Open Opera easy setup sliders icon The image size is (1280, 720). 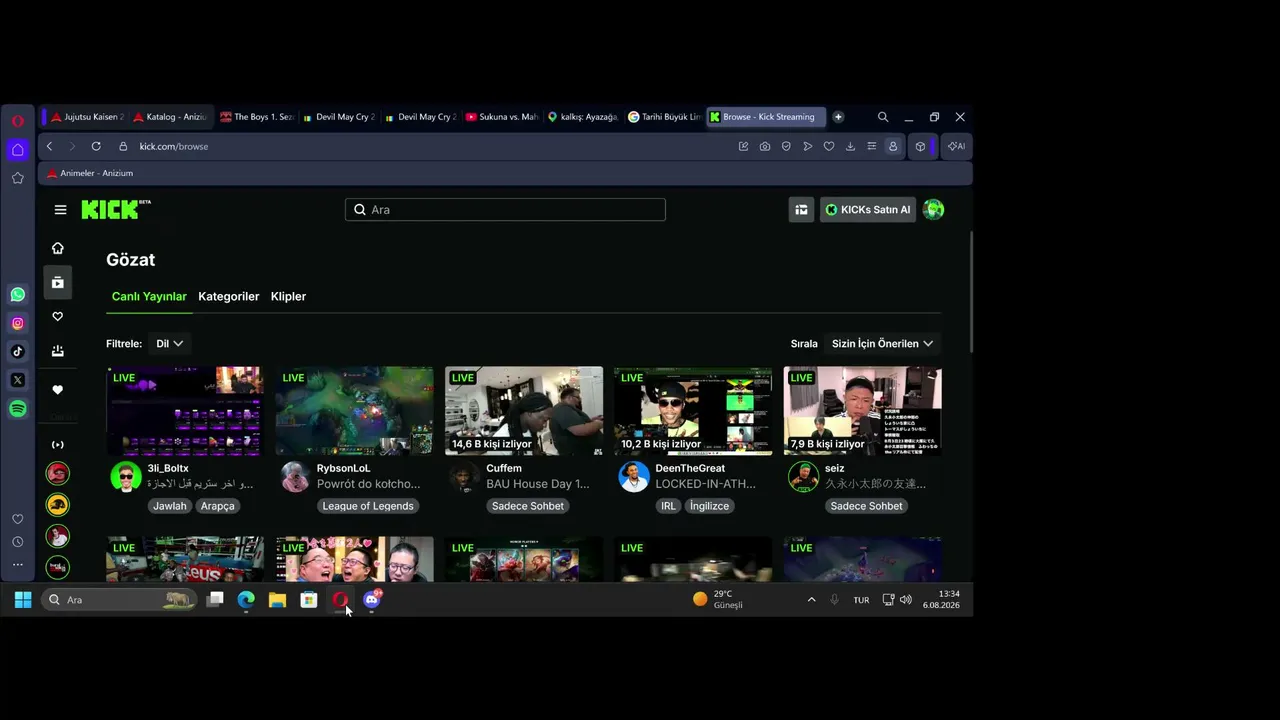click(x=872, y=146)
